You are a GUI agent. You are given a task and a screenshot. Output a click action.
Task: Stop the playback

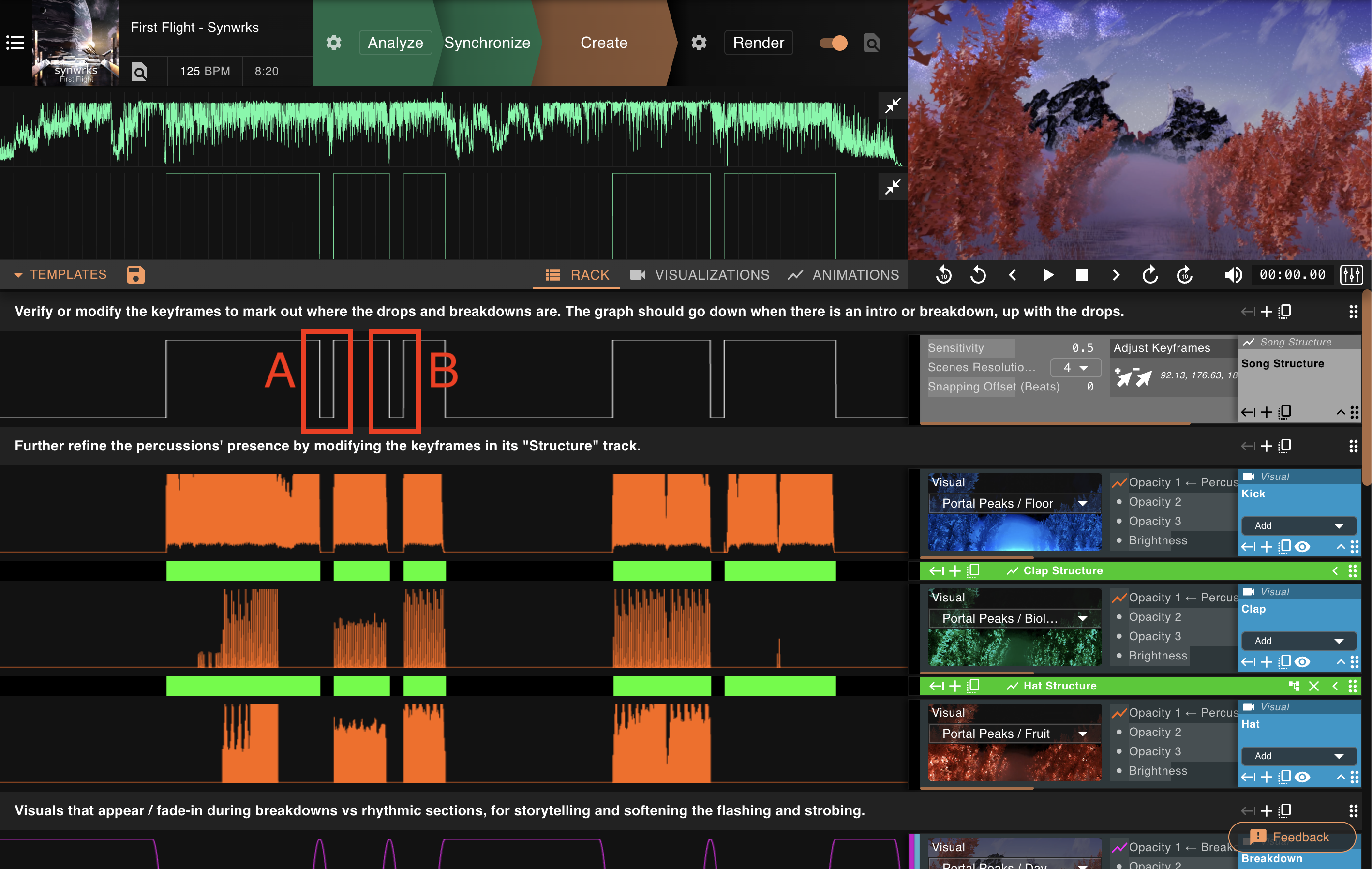[1081, 275]
